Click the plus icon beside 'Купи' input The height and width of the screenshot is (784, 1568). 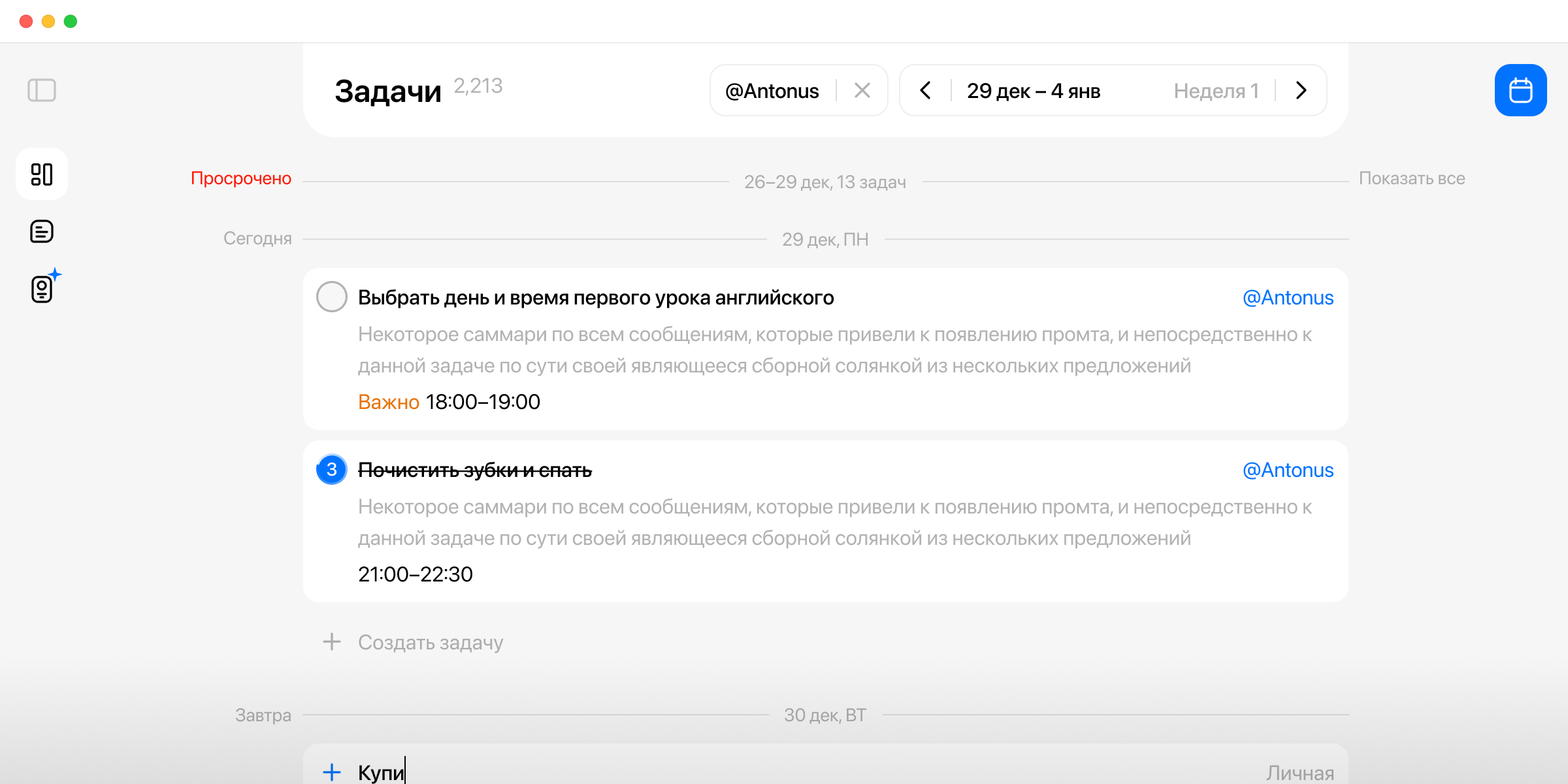332,772
